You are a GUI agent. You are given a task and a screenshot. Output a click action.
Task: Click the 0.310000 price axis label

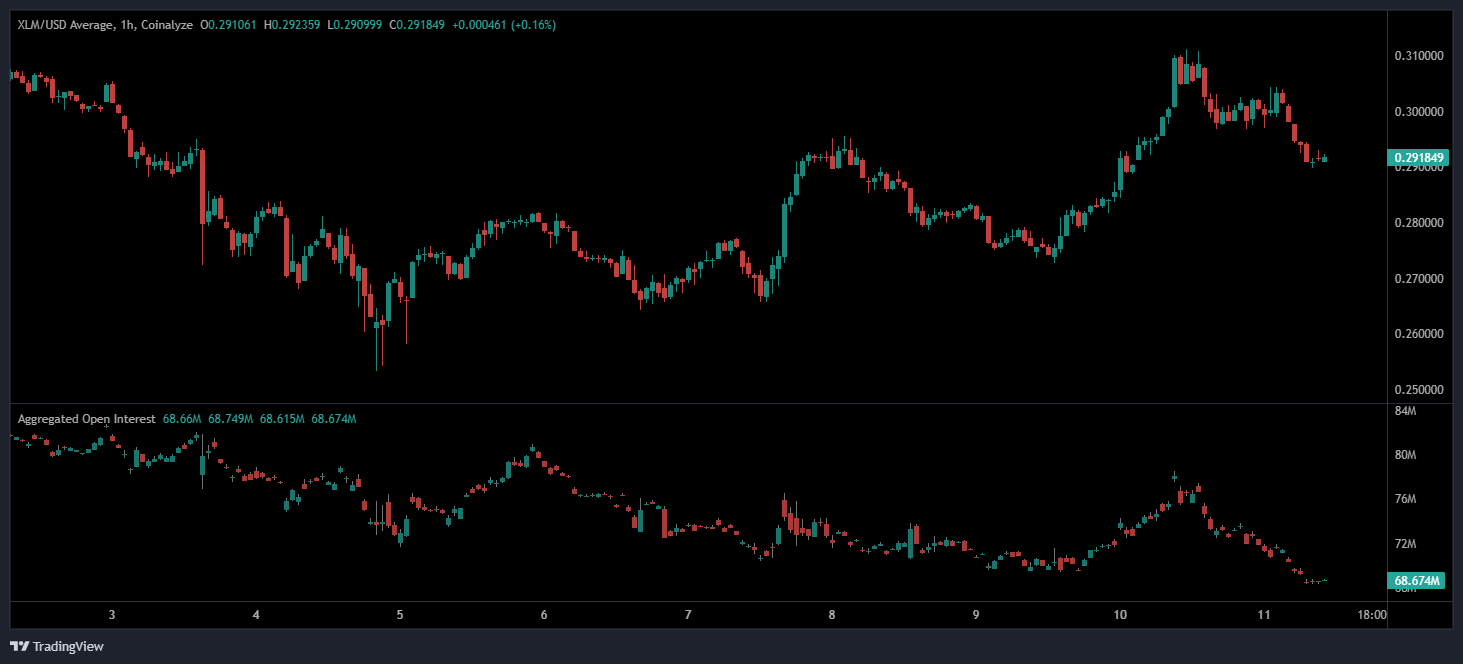(1418, 56)
